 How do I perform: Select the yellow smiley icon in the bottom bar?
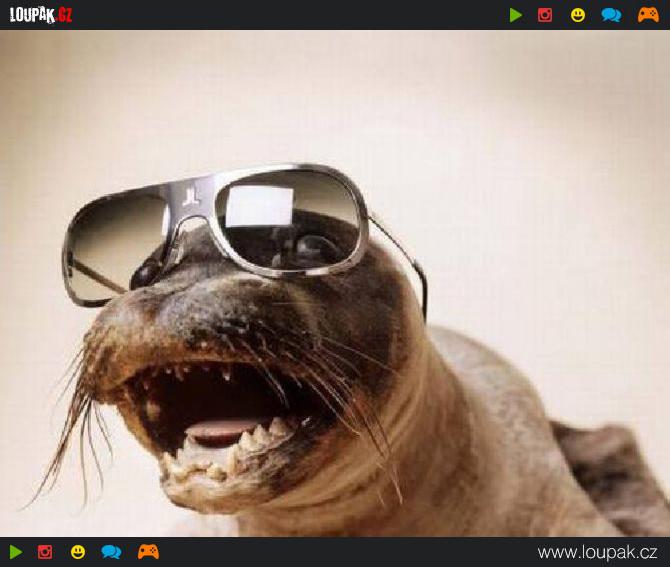pos(78,552)
